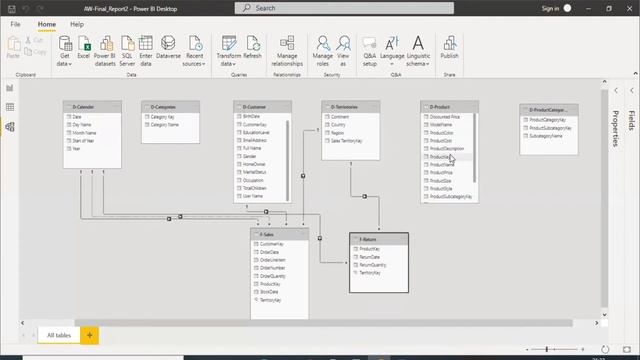Publish the report
640x360 pixels.
coord(449,48)
